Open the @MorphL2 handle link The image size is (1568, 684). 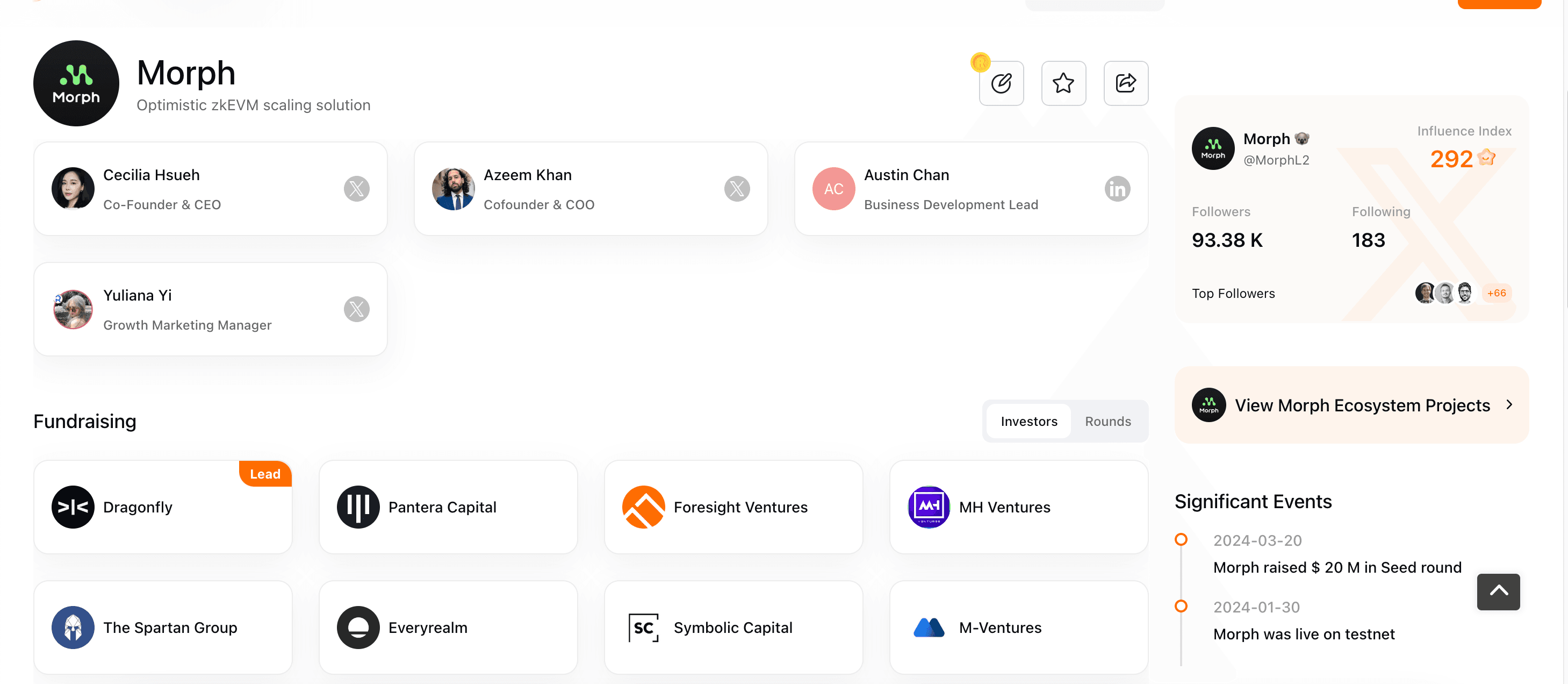[x=1276, y=160]
